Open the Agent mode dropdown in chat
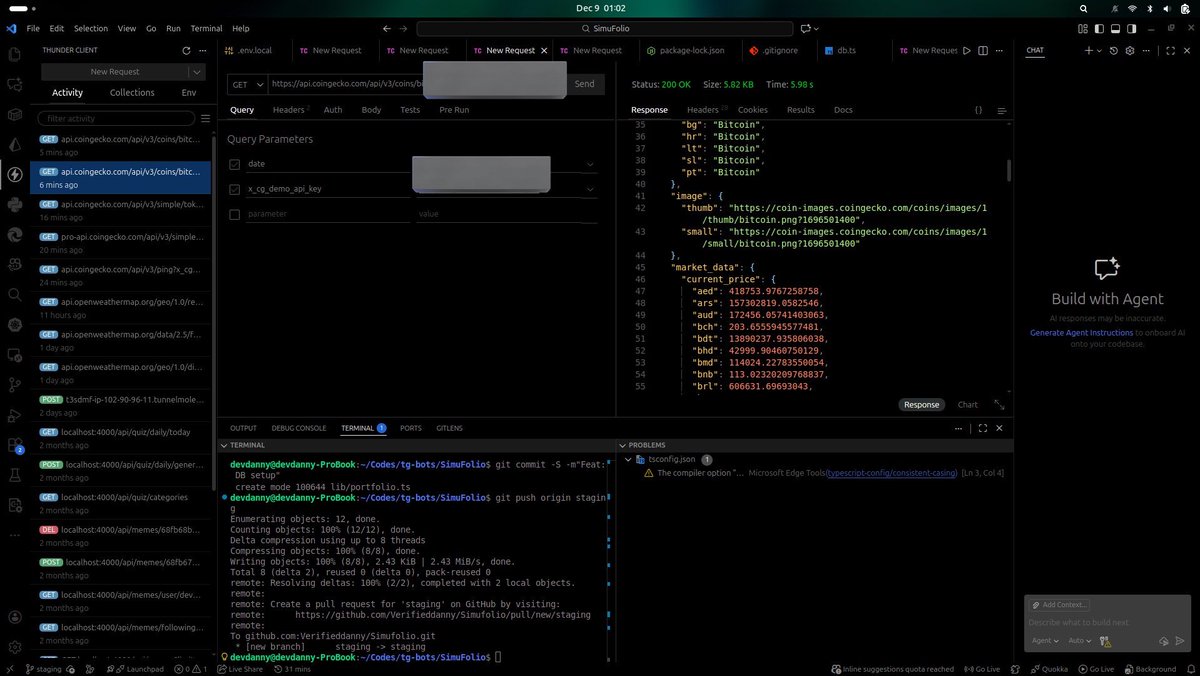Image resolution: width=1200 pixels, height=676 pixels. point(1045,641)
